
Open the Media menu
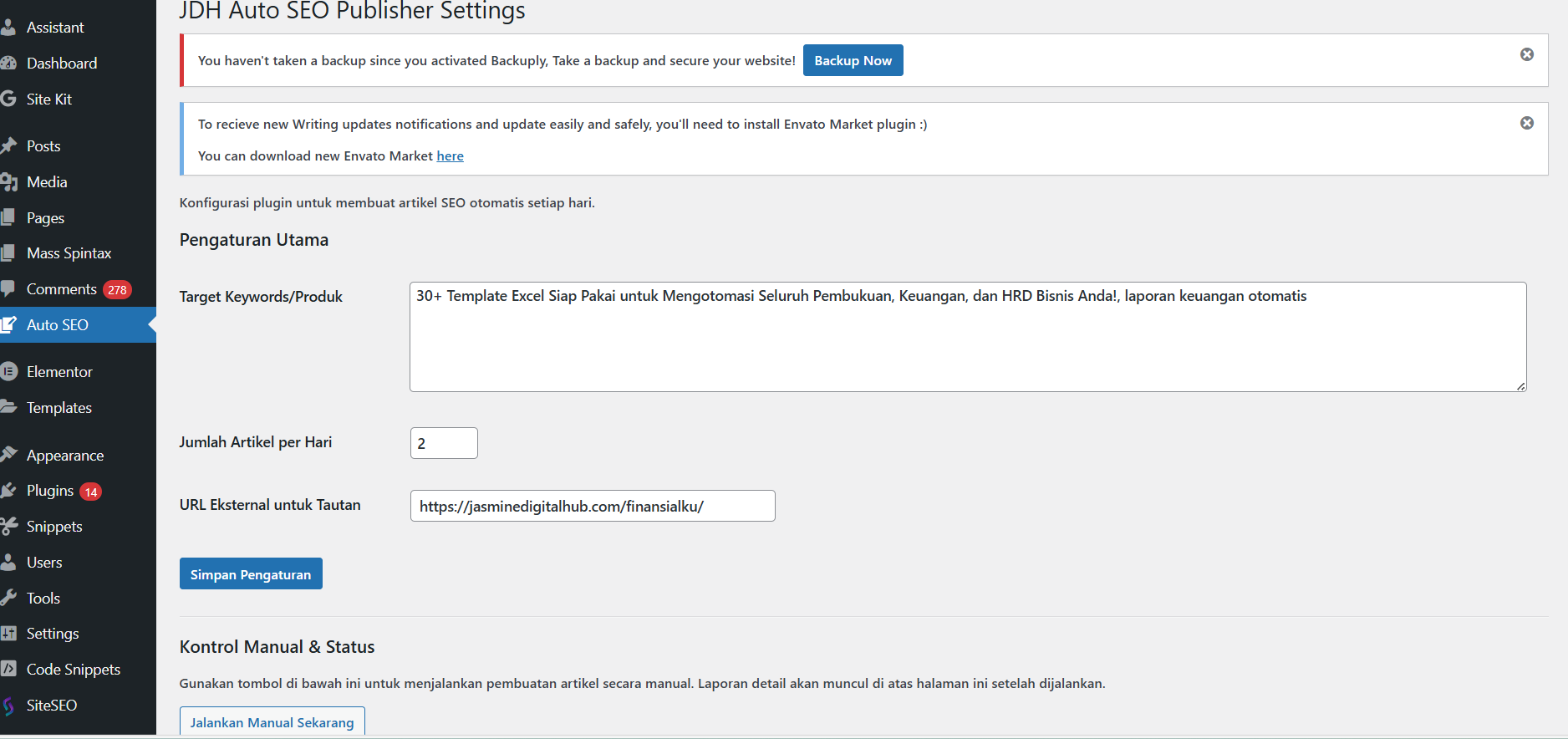78,182
